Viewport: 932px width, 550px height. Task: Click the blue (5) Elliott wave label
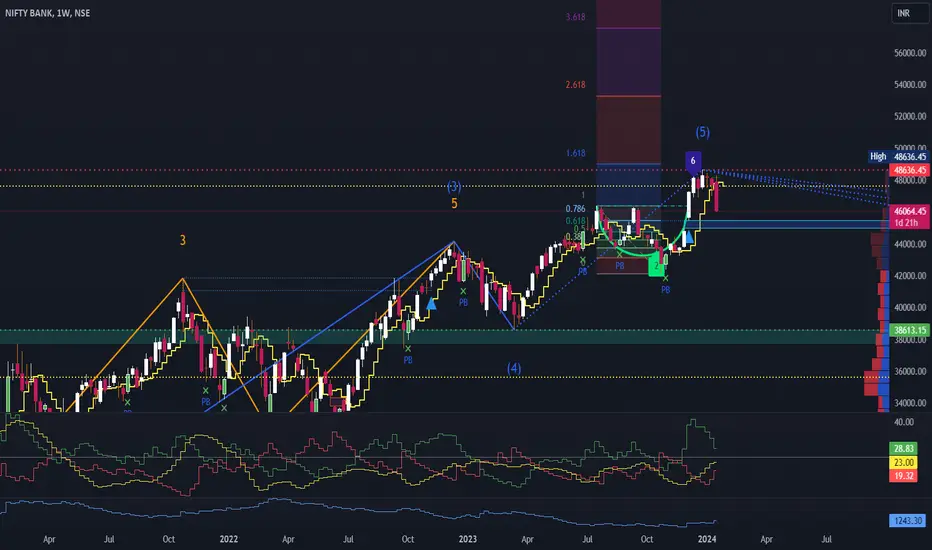(703, 132)
